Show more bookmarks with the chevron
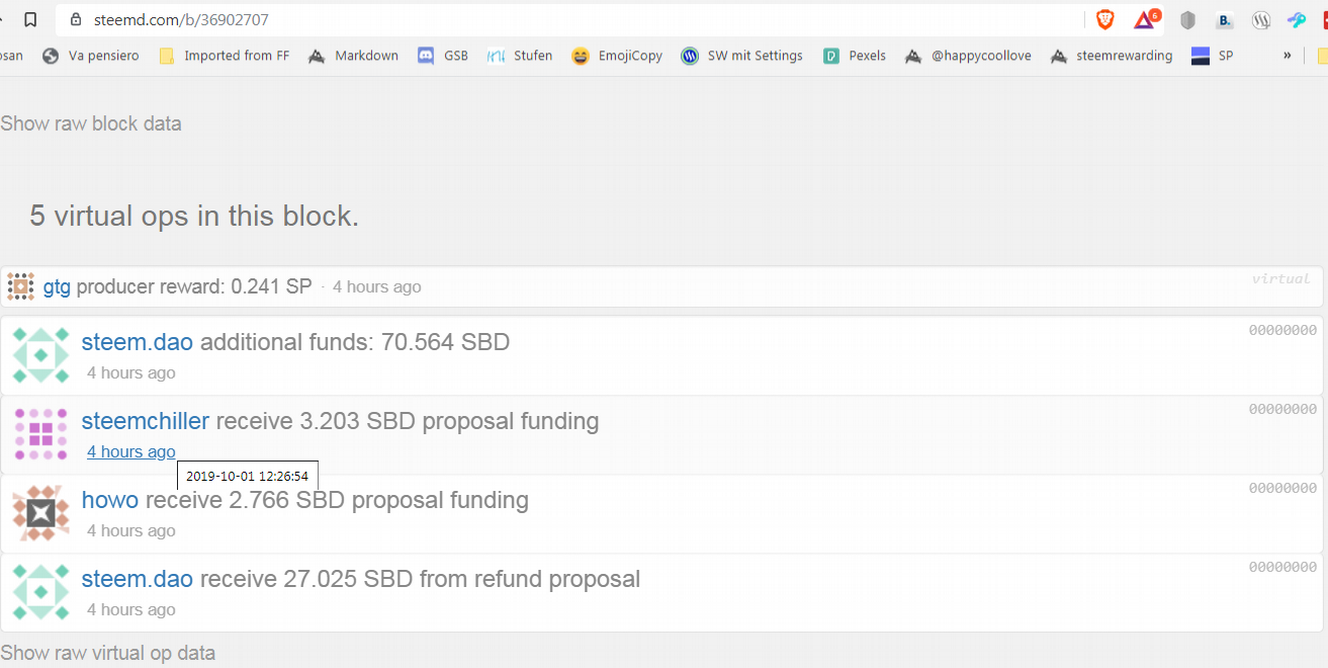The image size is (1328, 668). point(1287,56)
